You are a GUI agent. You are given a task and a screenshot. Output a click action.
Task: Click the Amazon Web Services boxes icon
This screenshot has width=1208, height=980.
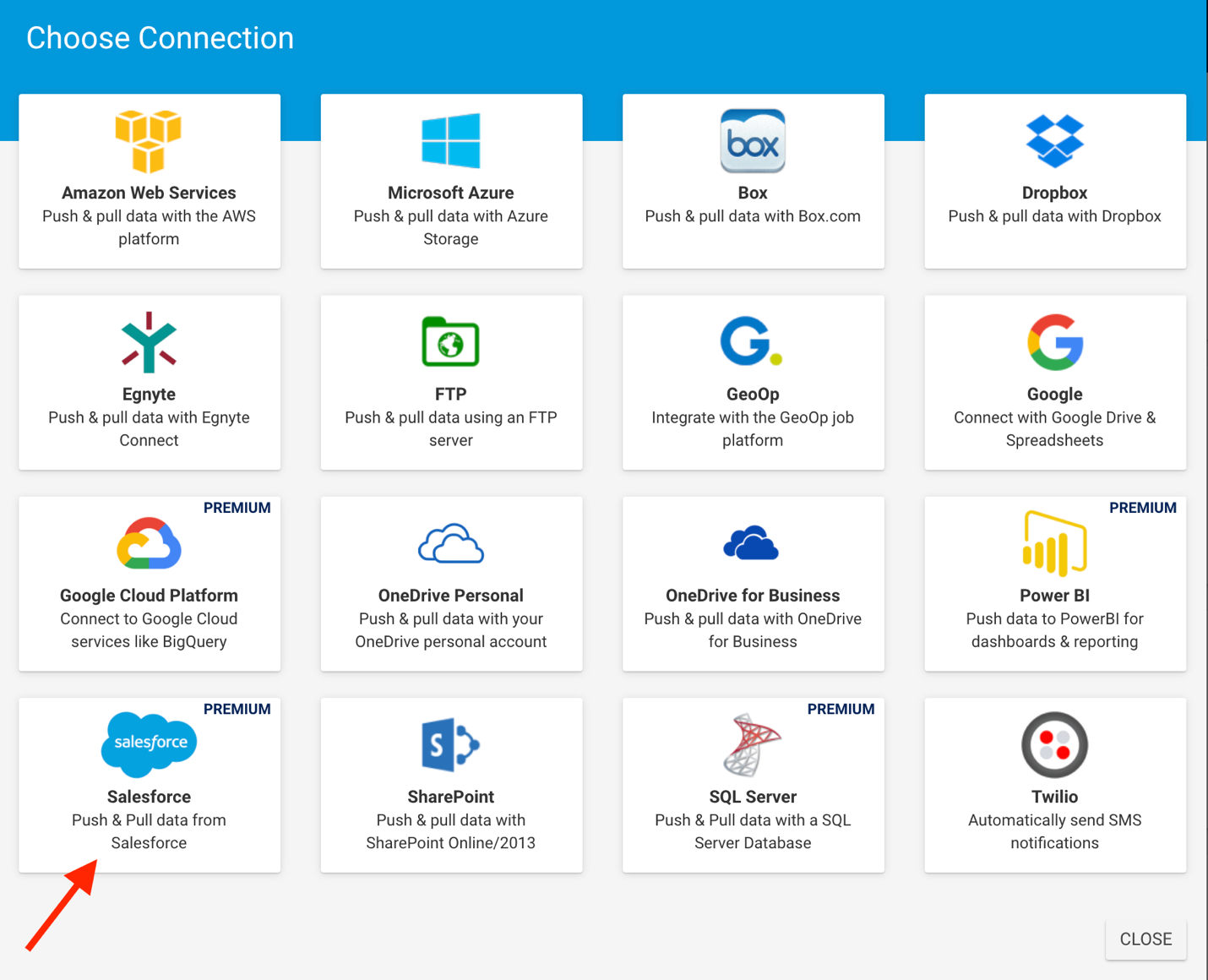tap(149, 141)
